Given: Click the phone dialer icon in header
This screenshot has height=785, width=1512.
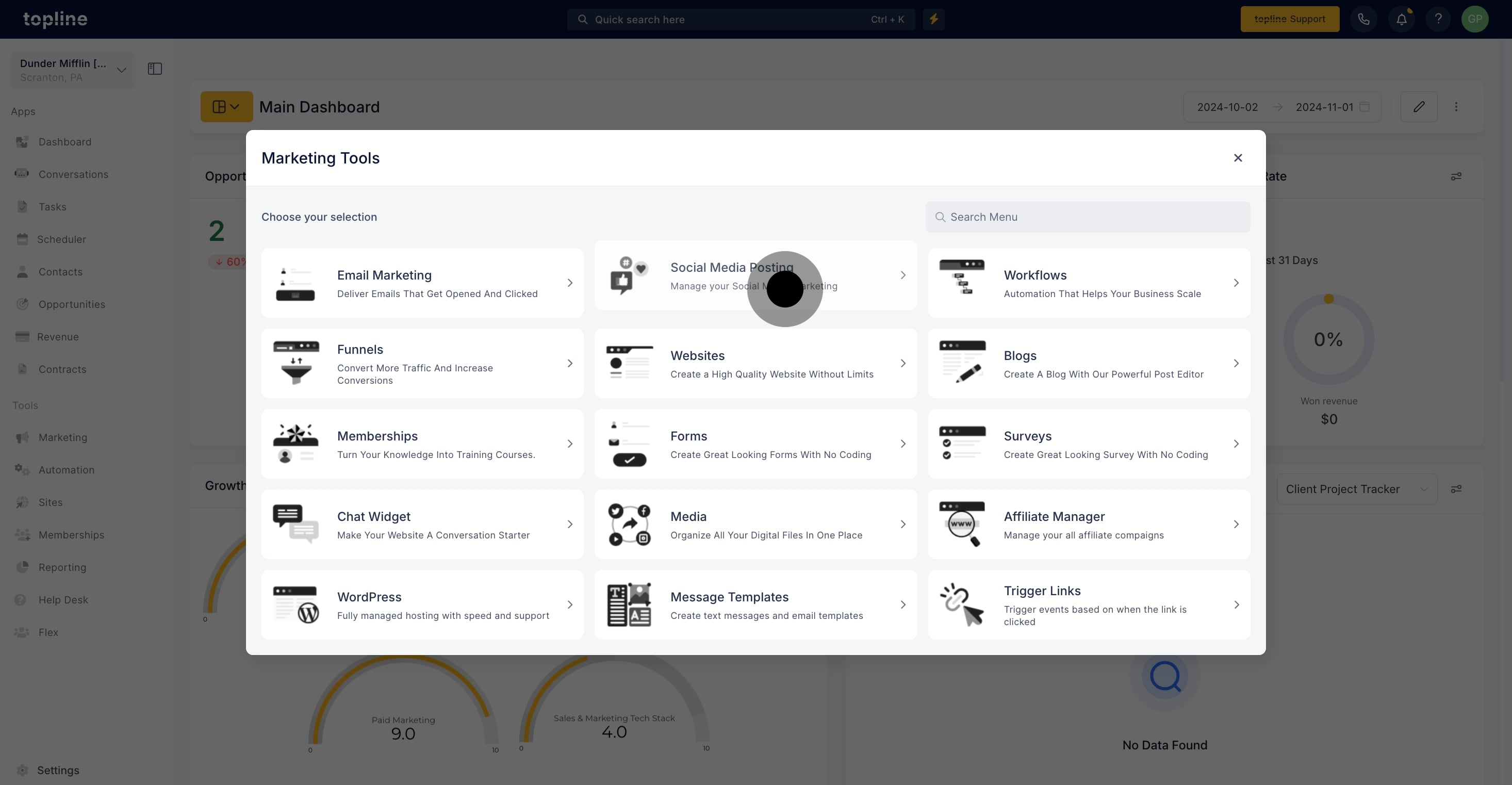Looking at the screenshot, I should tap(1363, 20).
